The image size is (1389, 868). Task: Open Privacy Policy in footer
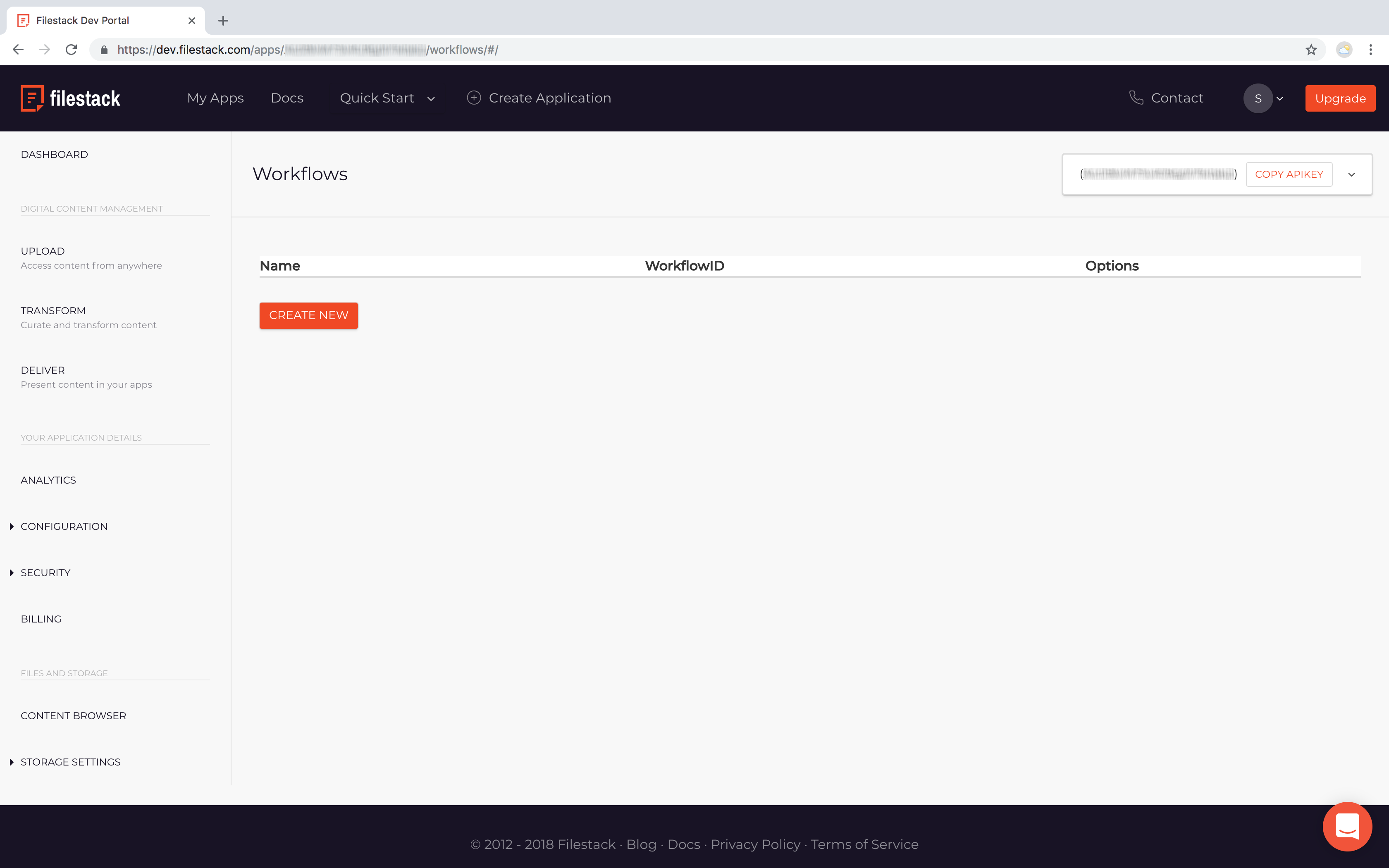pyautogui.click(x=755, y=844)
